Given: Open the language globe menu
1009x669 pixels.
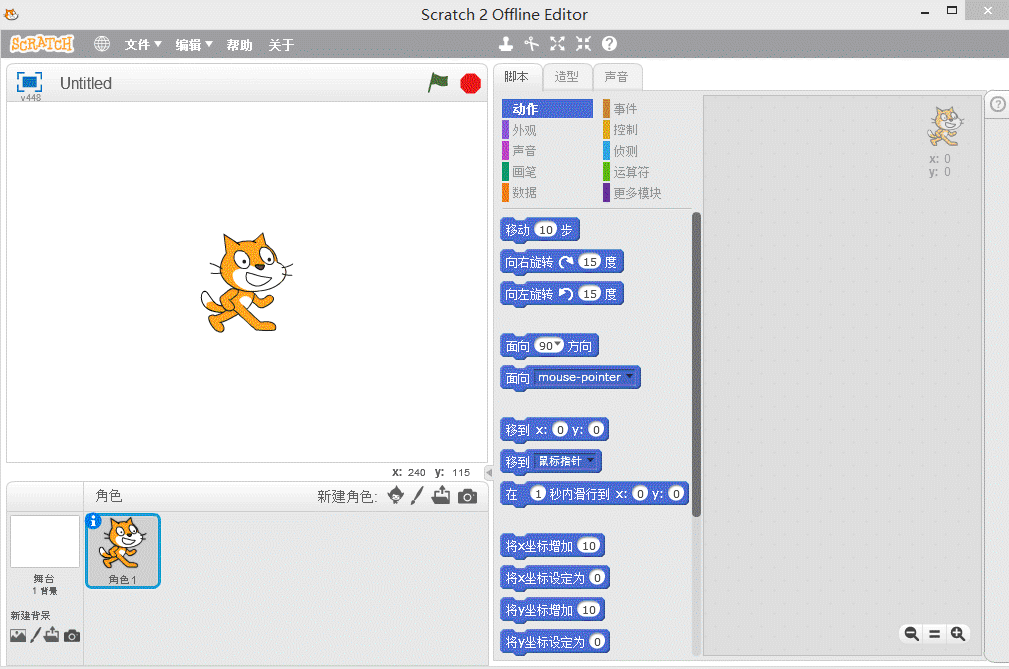Looking at the screenshot, I should [102, 44].
